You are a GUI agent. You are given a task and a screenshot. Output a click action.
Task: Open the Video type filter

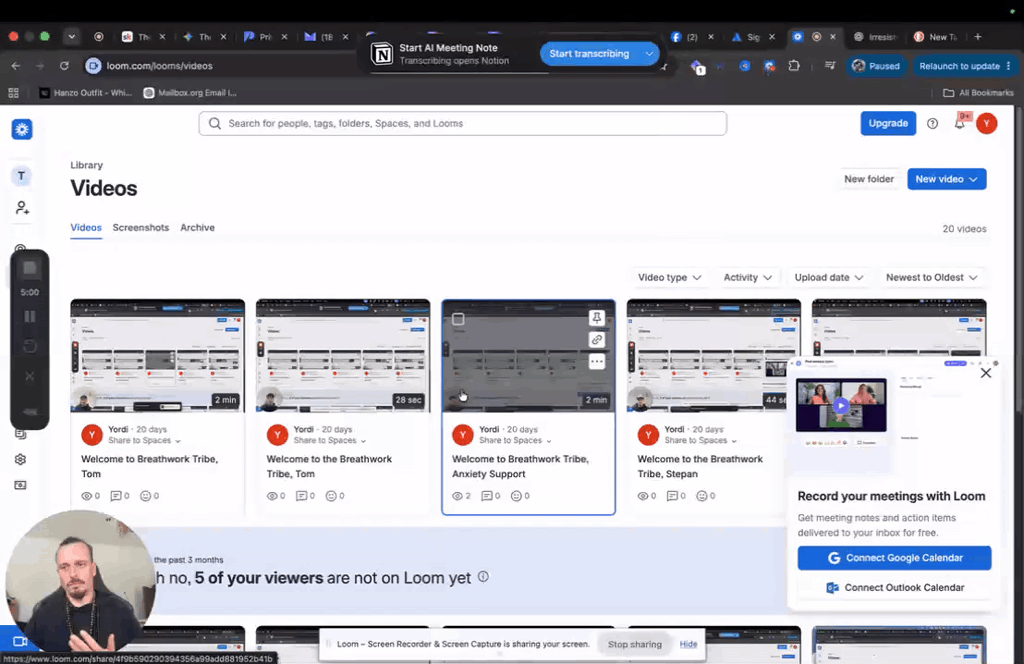[x=669, y=277]
